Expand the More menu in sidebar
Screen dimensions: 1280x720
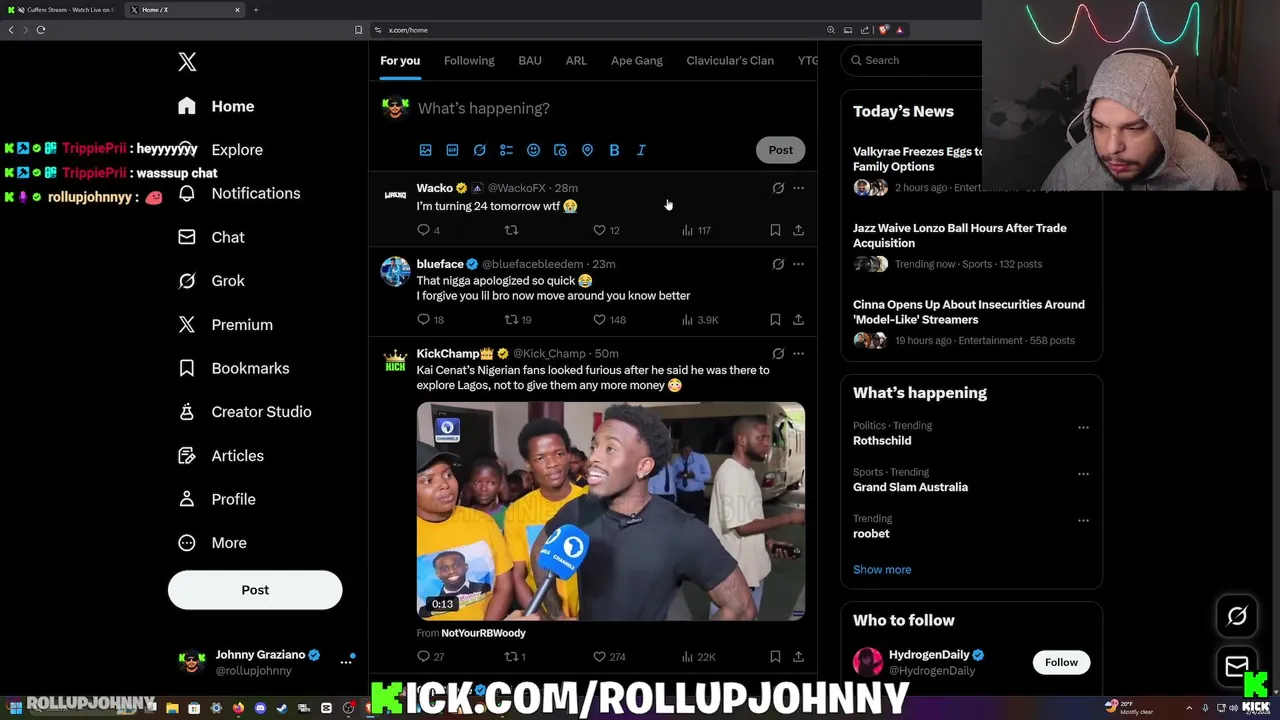tap(212, 543)
